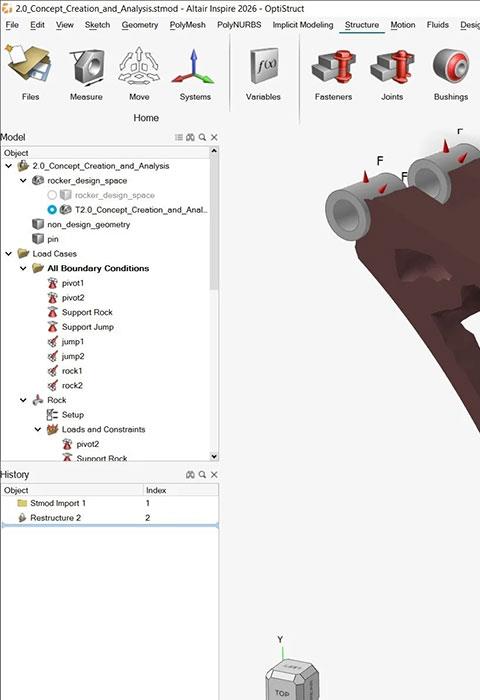480x700 pixels.
Task: Close the History panel
Action: tap(214, 475)
